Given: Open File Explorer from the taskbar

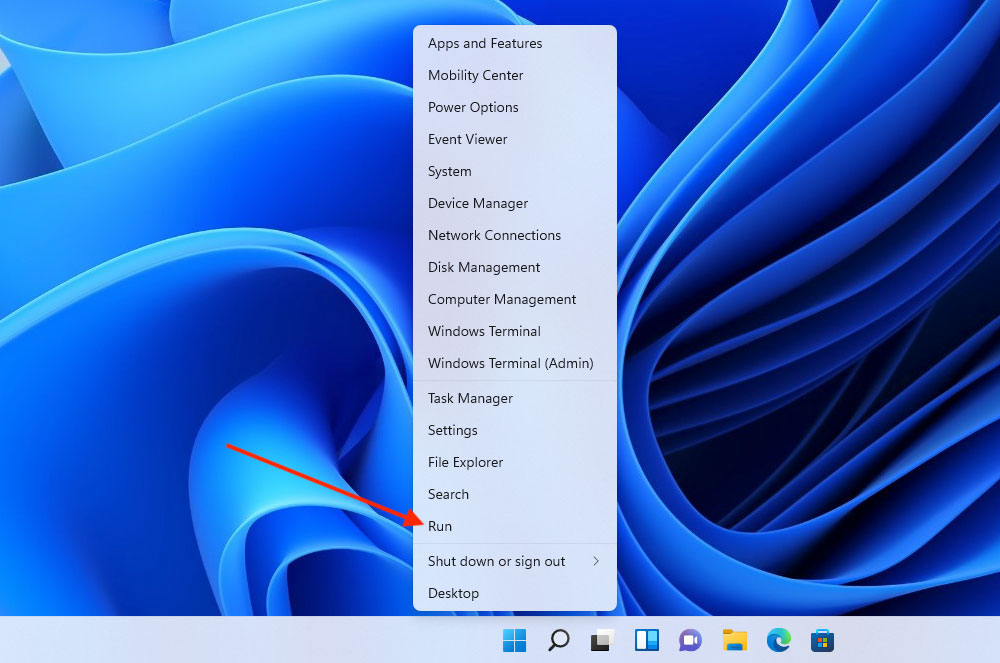Looking at the screenshot, I should point(735,640).
